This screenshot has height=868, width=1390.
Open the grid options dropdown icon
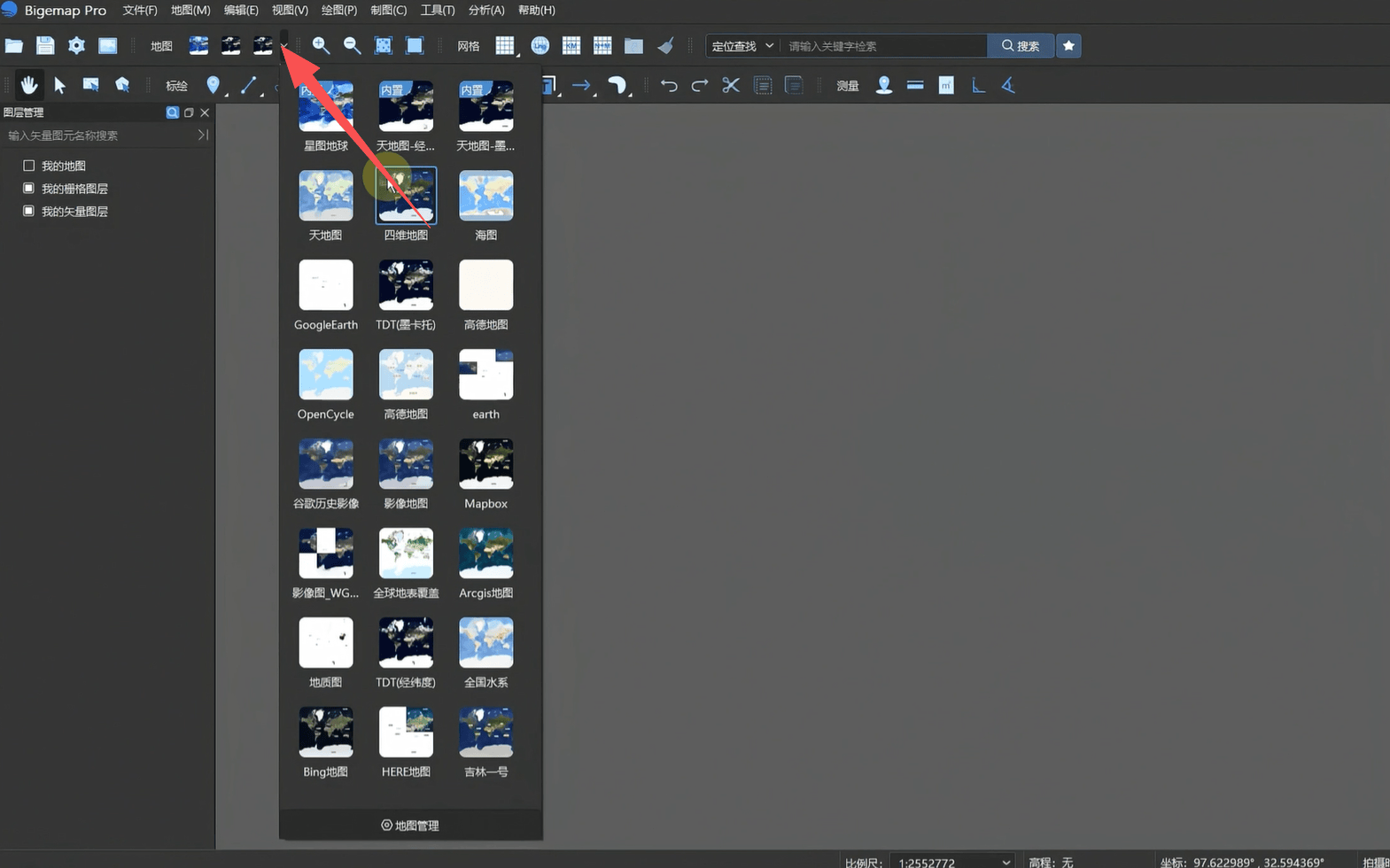505,46
